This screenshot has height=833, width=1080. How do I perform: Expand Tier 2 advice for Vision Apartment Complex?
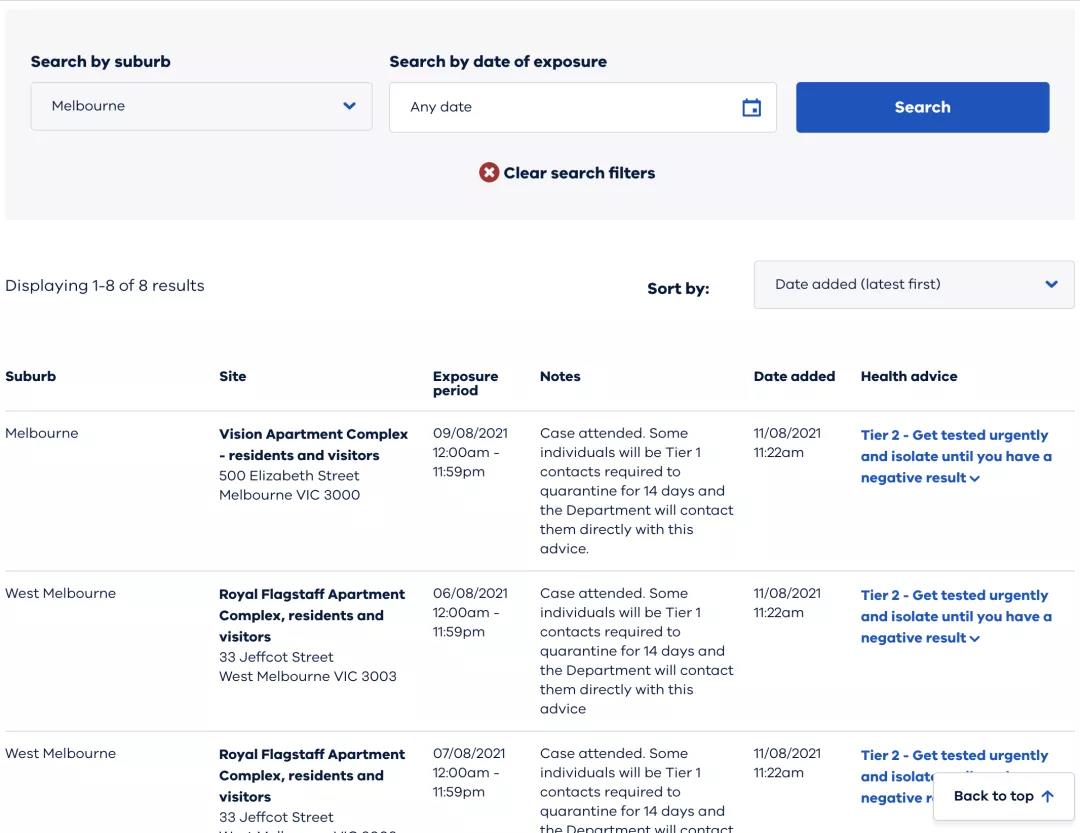click(x=956, y=456)
